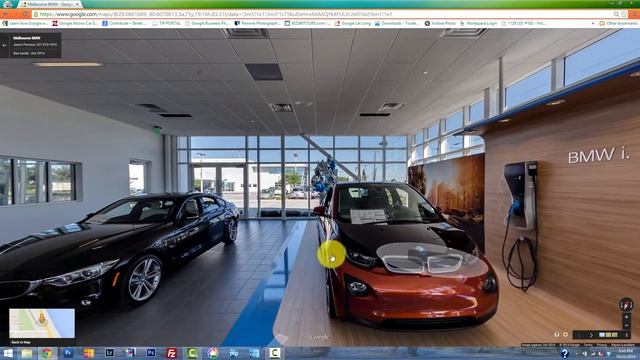Click the network signal icon in the tray

(x=593, y=354)
